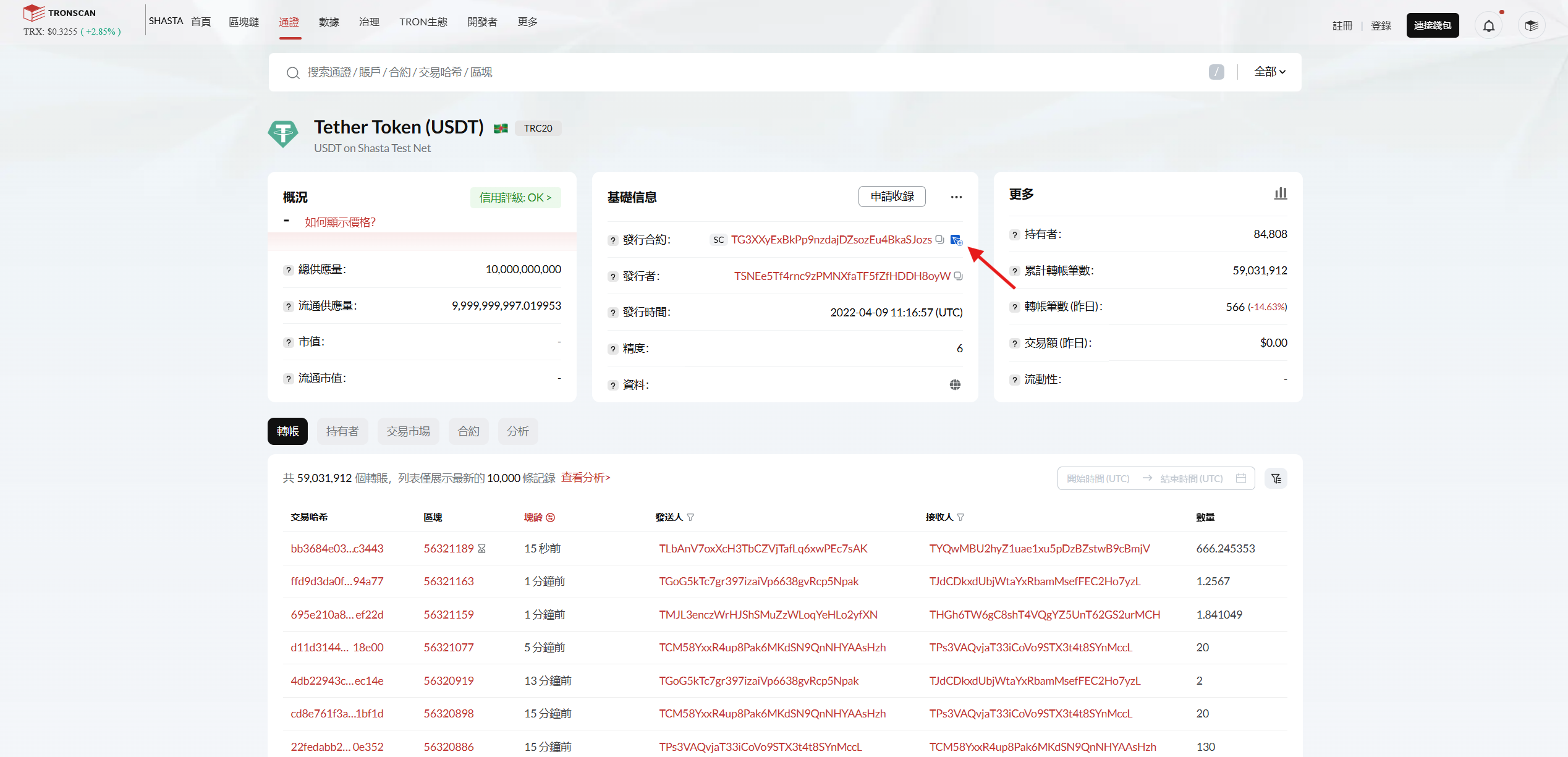The image size is (1568, 757).
Task: Click the 申請收錄 button
Action: [x=892, y=197]
